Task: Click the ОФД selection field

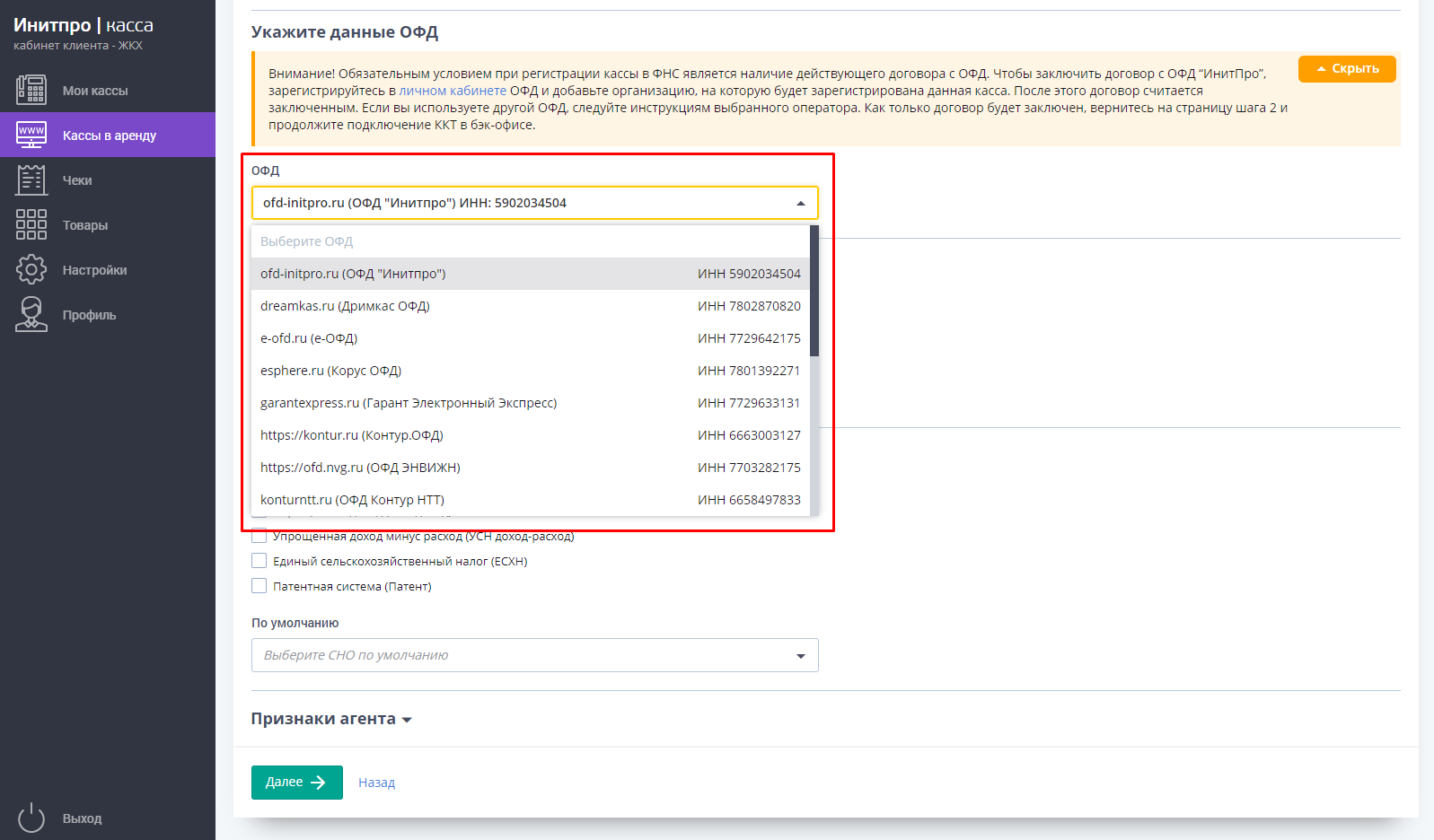Action: coord(535,203)
